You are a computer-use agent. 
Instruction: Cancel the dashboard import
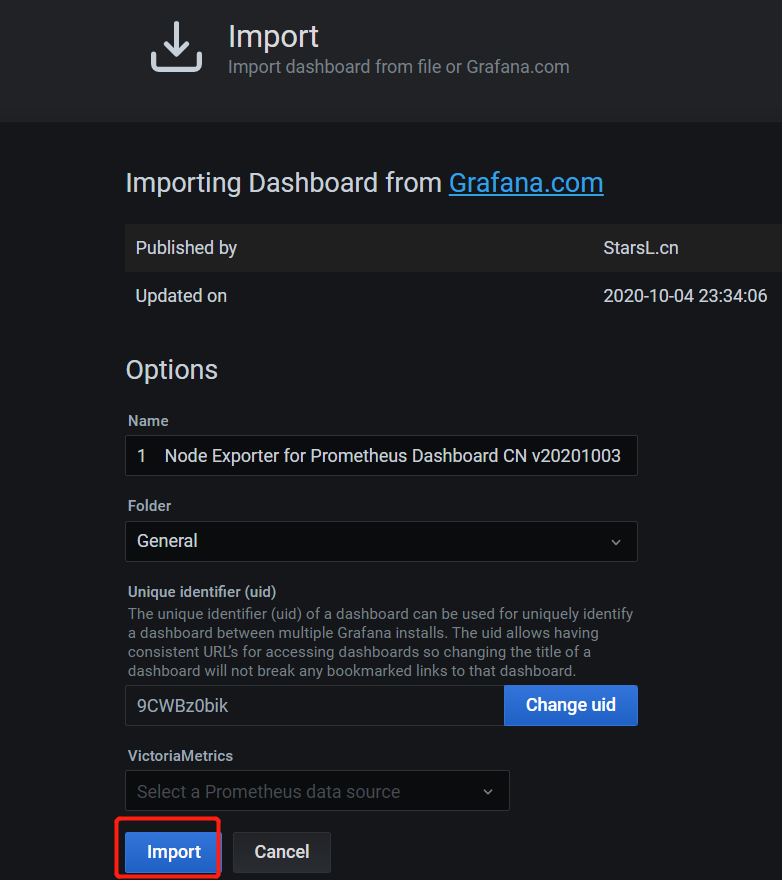[x=282, y=852]
